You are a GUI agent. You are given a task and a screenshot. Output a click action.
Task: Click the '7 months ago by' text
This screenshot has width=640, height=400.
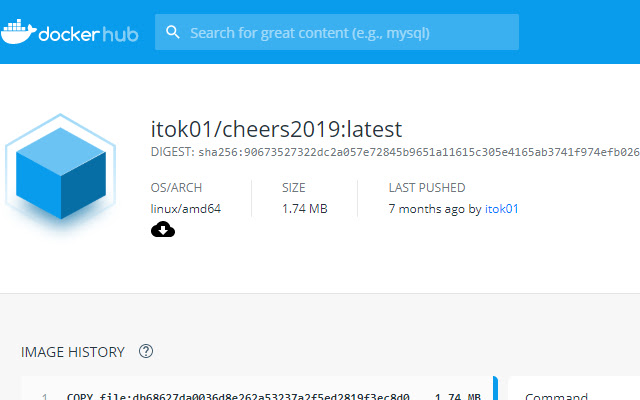[x=435, y=209]
